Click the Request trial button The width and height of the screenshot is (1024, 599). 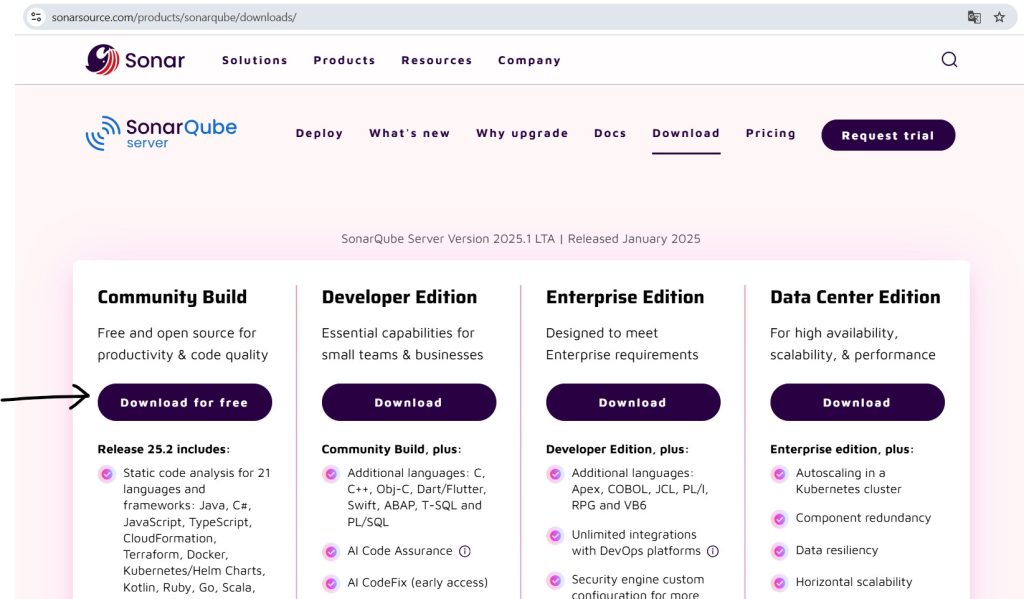(888, 135)
